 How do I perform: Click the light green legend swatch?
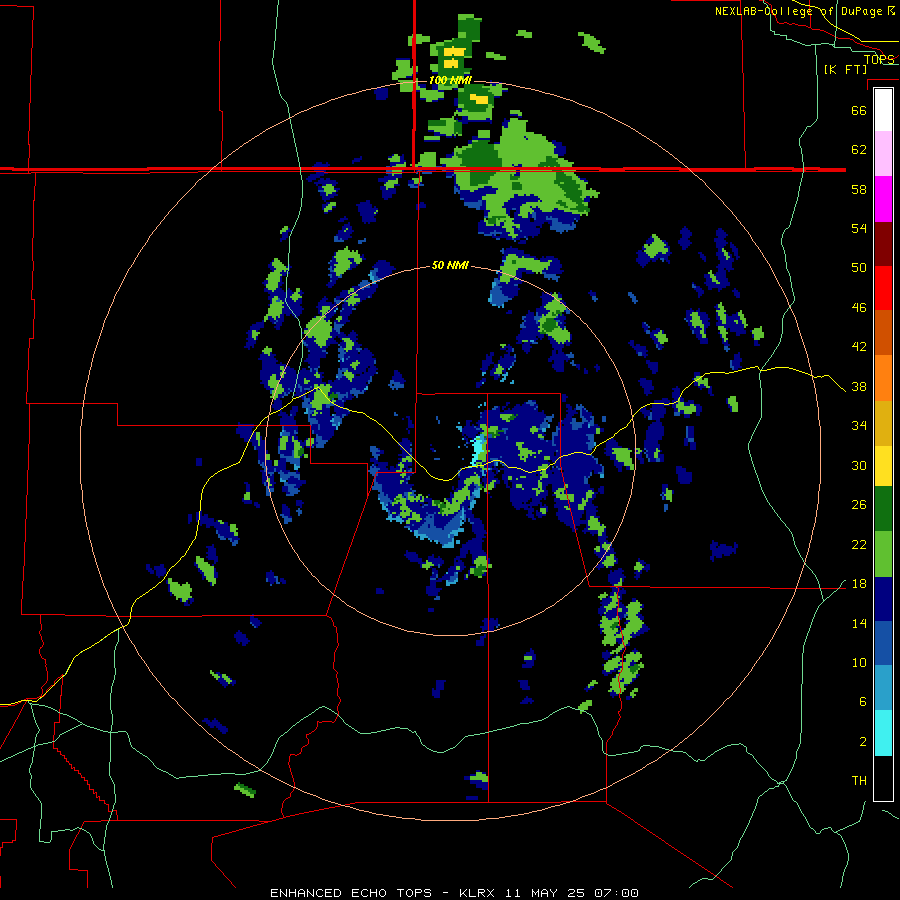[883, 554]
